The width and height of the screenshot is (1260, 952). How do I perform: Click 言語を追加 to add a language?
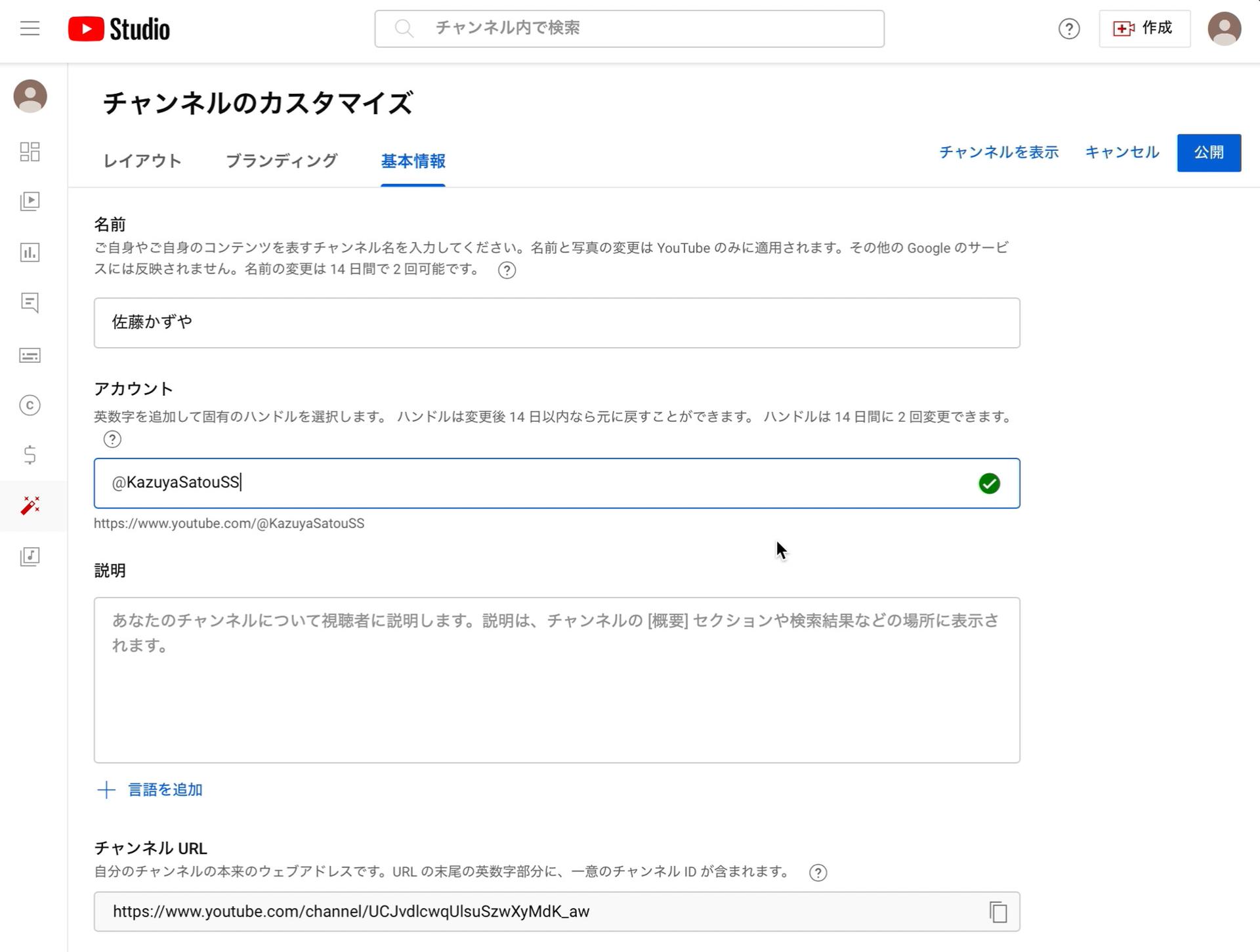(x=164, y=789)
